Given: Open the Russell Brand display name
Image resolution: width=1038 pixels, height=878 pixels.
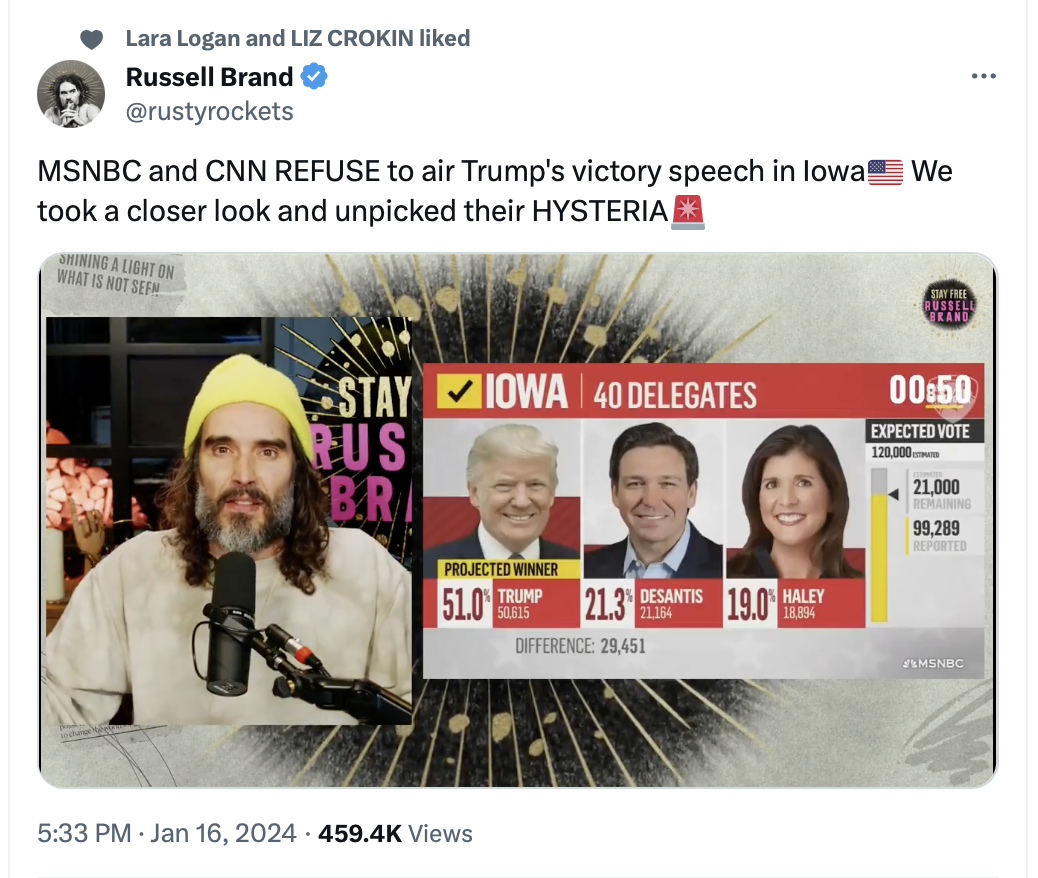Looking at the screenshot, I should (x=210, y=76).
